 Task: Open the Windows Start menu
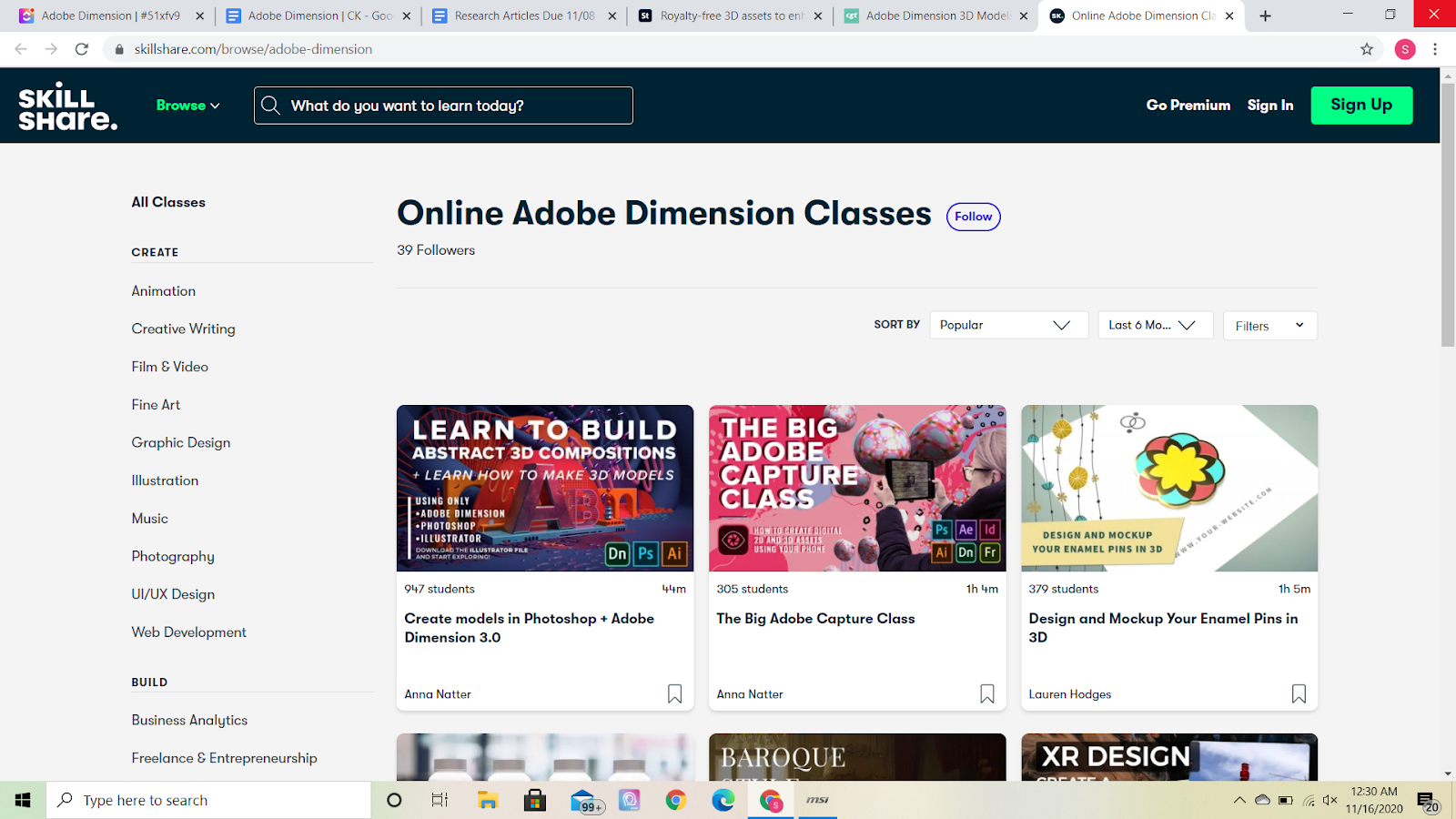(x=23, y=800)
